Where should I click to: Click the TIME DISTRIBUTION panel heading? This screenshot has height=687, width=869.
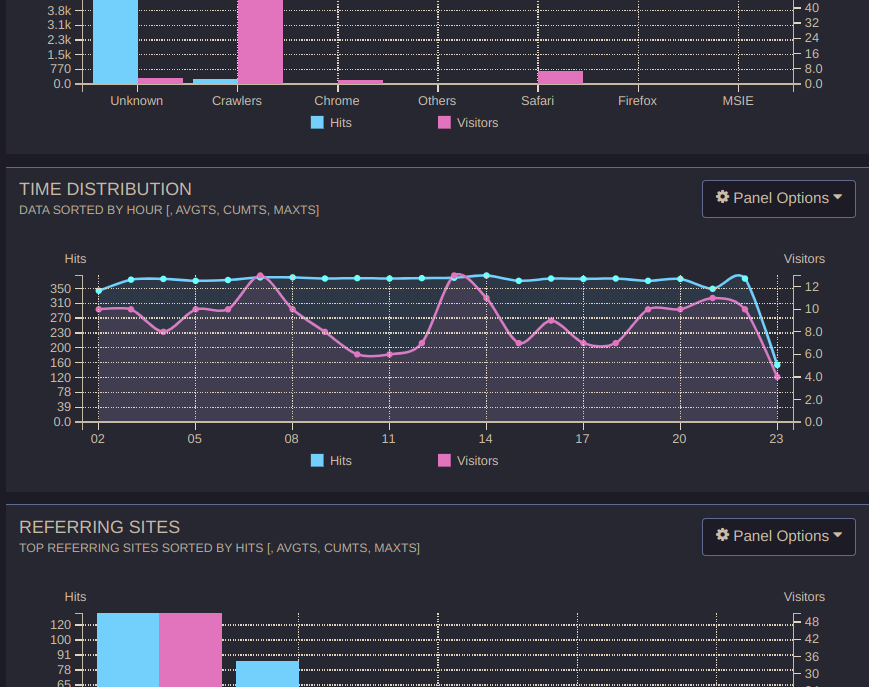[x=106, y=189]
